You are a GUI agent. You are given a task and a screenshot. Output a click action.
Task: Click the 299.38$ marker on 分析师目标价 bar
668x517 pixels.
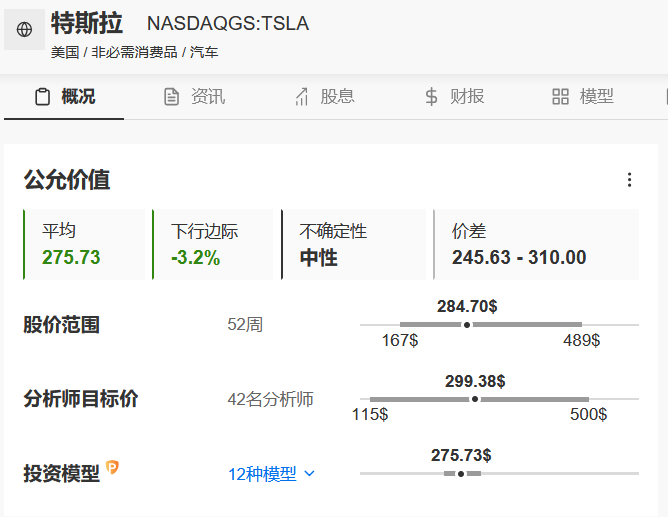475,399
